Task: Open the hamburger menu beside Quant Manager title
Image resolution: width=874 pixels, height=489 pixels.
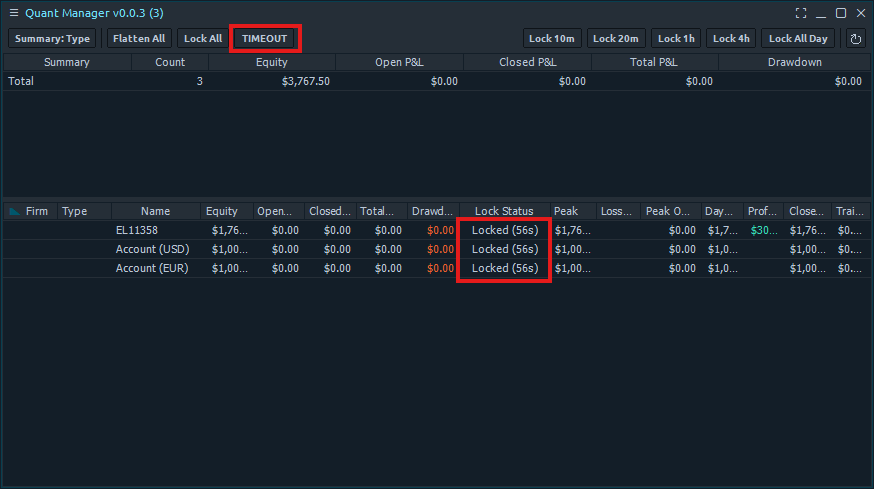Action: (x=13, y=13)
